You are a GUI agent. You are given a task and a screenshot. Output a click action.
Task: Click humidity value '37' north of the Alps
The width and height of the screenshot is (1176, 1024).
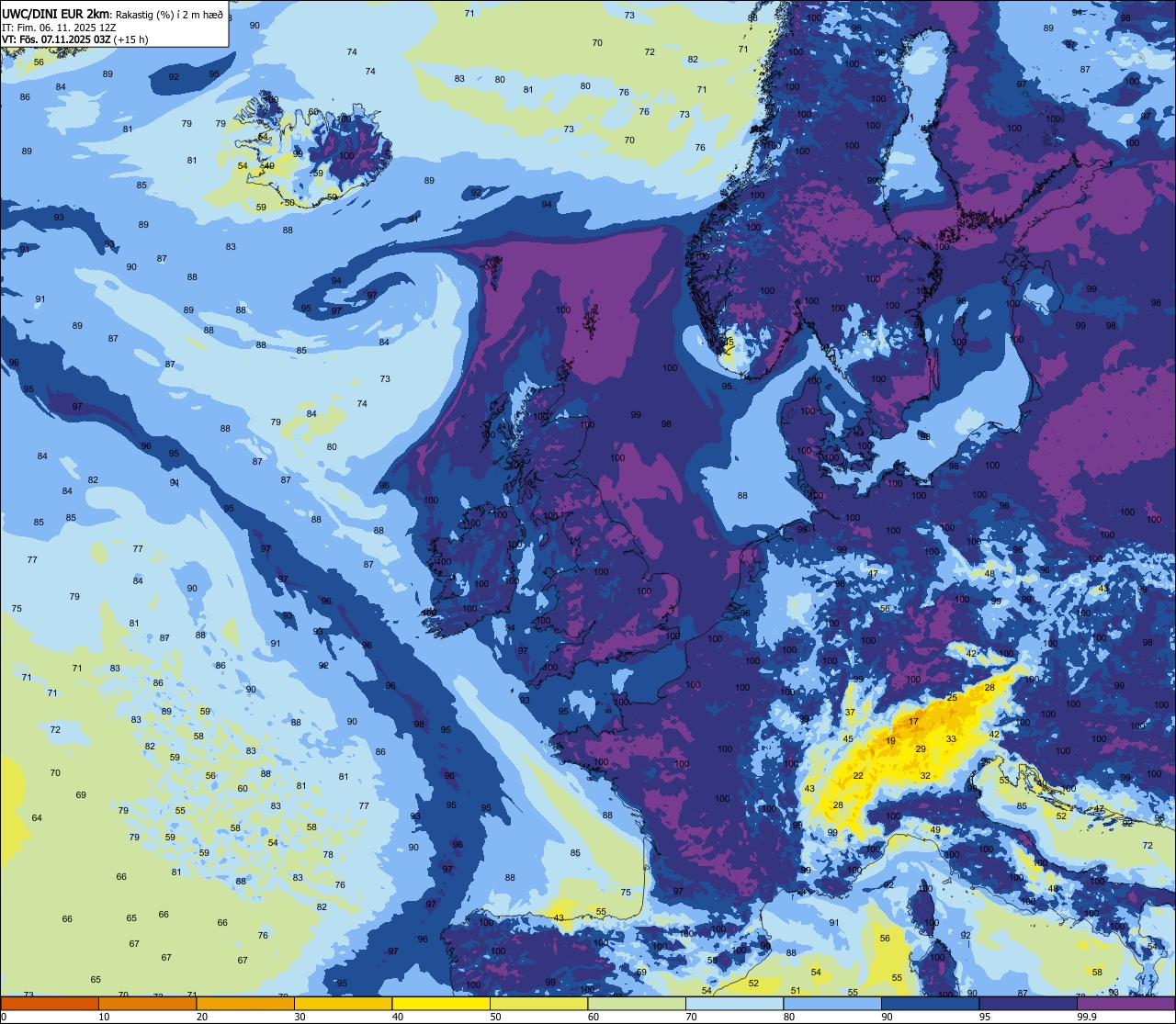(x=850, y=713)
